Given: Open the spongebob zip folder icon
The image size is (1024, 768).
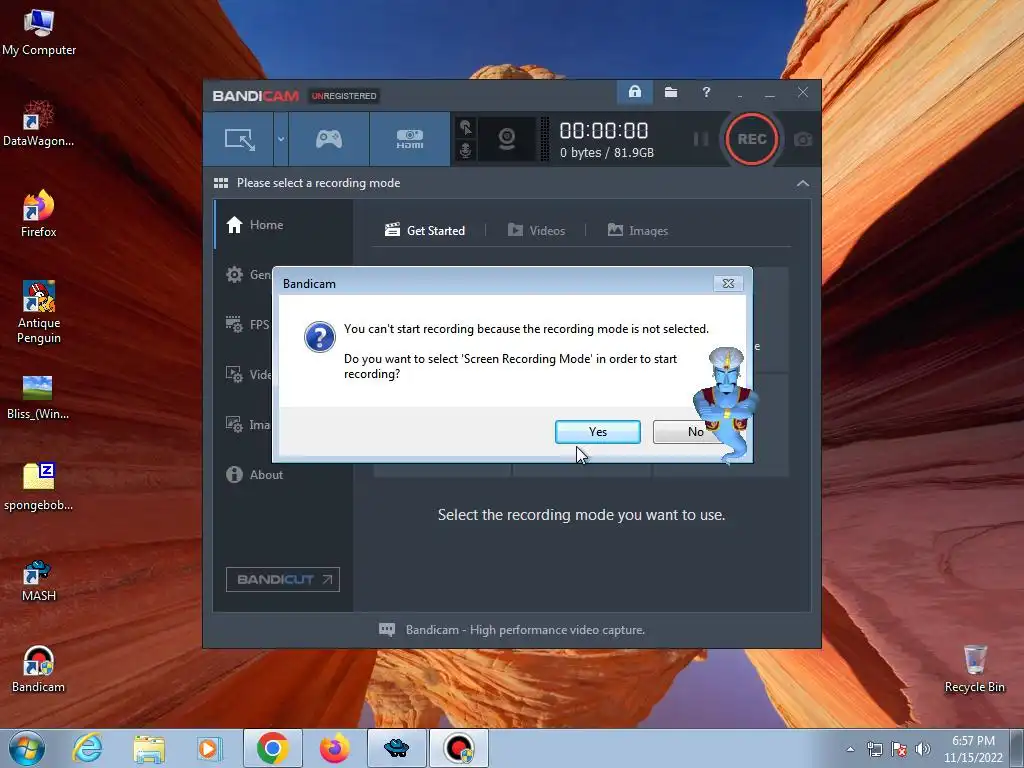Looking at the screenshot, I should point(39,487).
